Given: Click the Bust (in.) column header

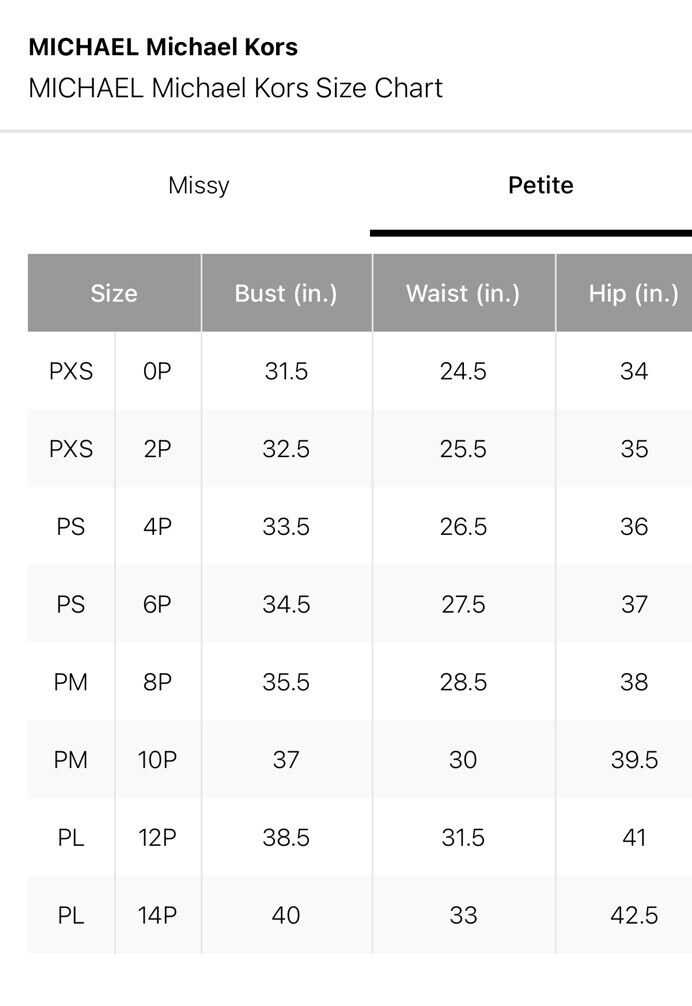Looking at the screenshot, I should (x=286, y=294).
